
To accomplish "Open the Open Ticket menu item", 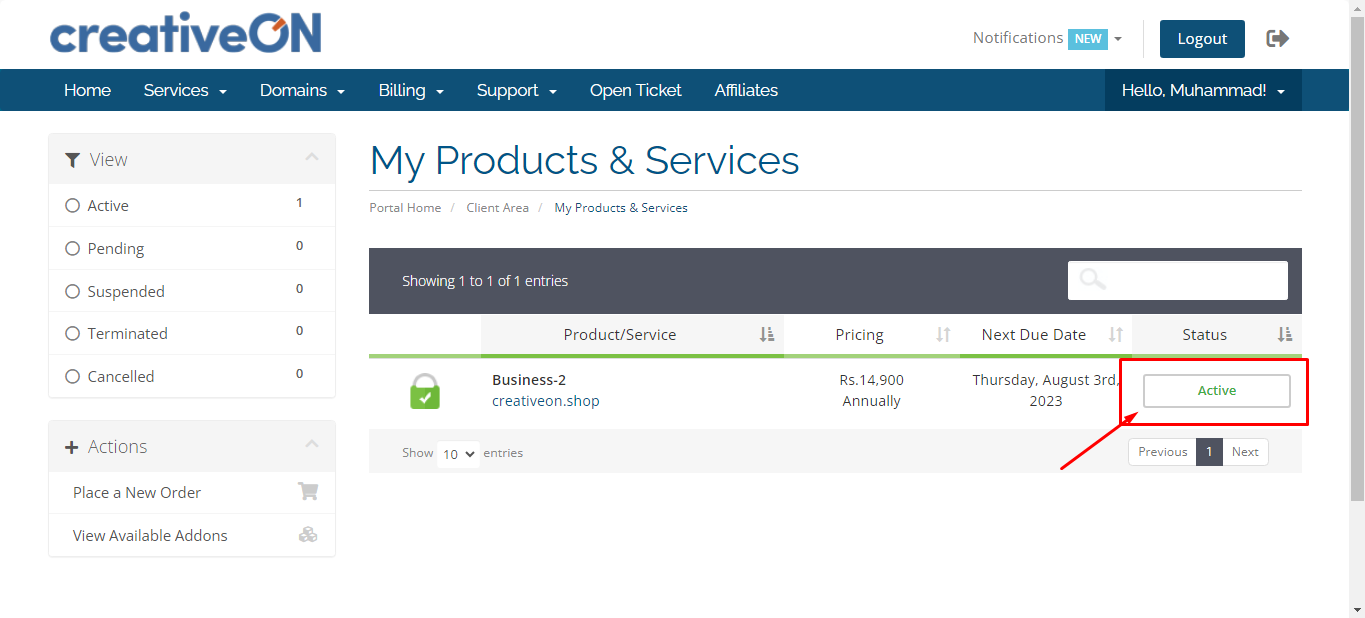I will [x=636, y=90].
